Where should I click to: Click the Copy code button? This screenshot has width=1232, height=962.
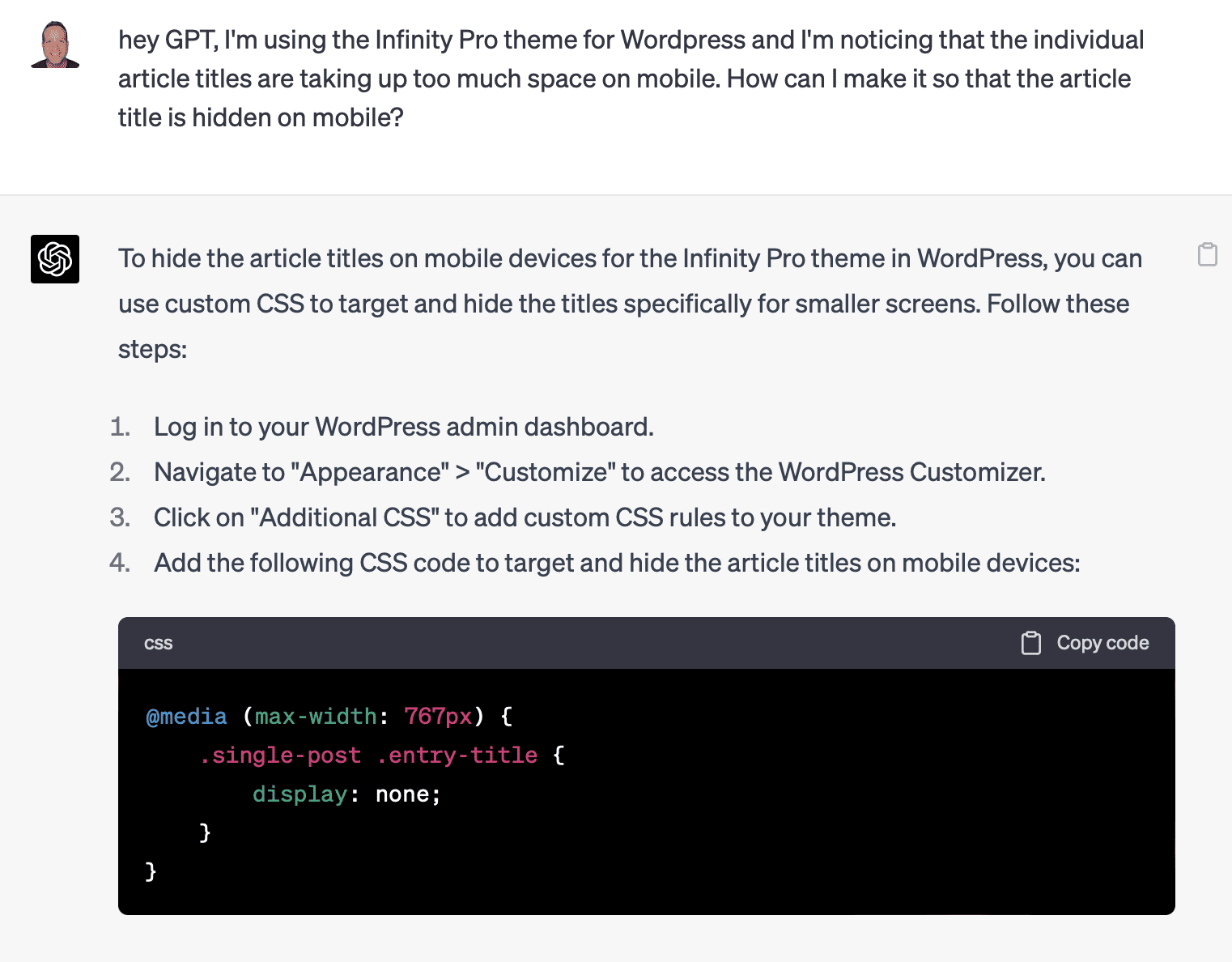coord(1085,643)
